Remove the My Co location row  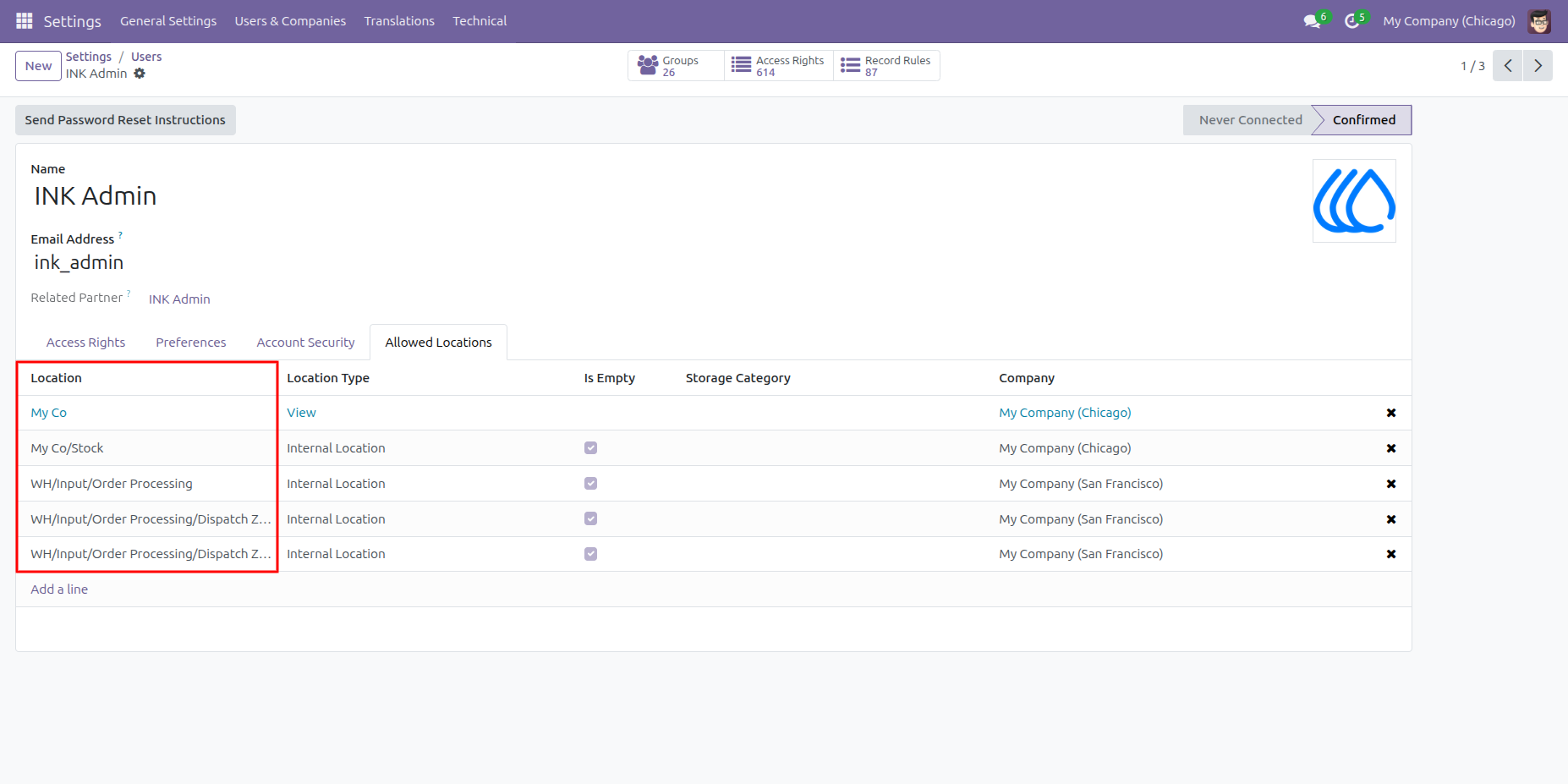coord(1391,413)
